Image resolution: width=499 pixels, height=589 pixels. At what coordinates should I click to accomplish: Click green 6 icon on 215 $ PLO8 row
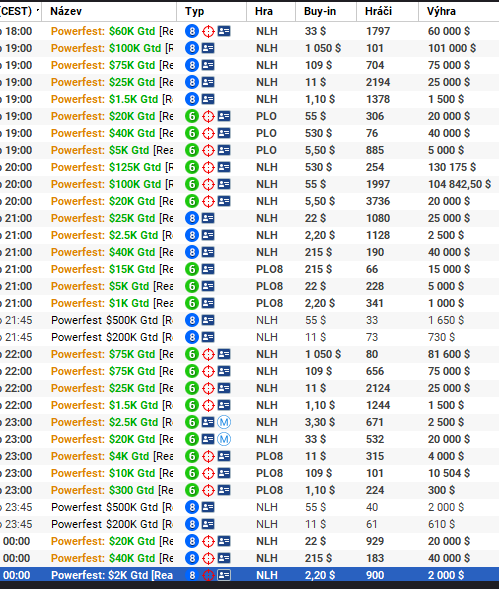[x=192, y=269]
